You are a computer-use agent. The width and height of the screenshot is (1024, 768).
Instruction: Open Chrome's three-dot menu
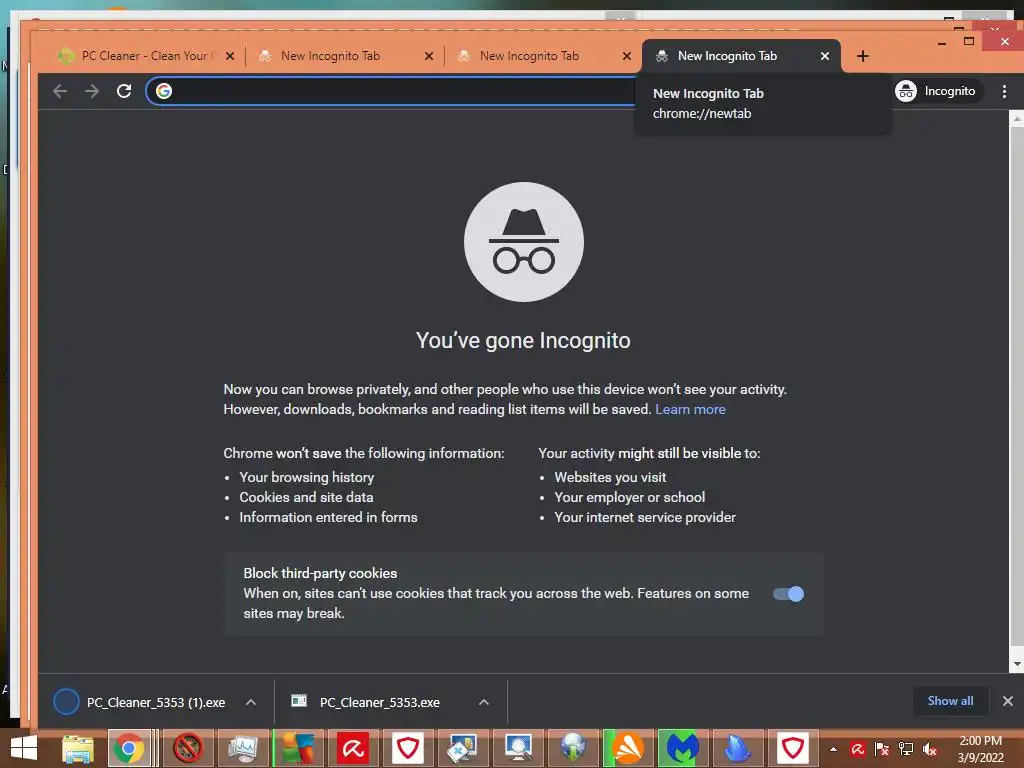tap(1004, 91)
